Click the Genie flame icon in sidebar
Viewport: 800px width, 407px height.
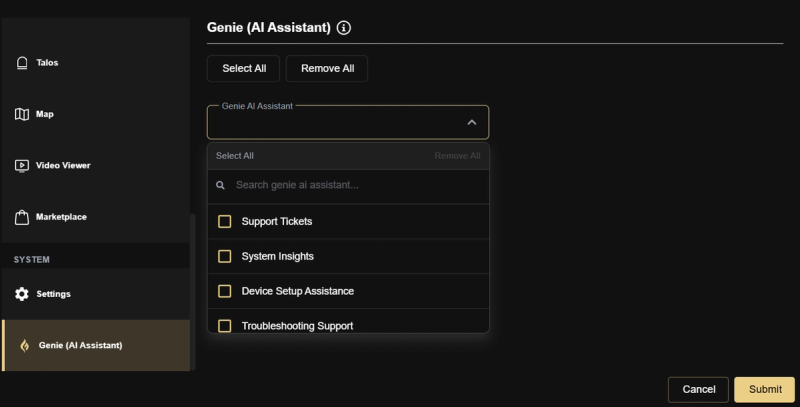24,346
